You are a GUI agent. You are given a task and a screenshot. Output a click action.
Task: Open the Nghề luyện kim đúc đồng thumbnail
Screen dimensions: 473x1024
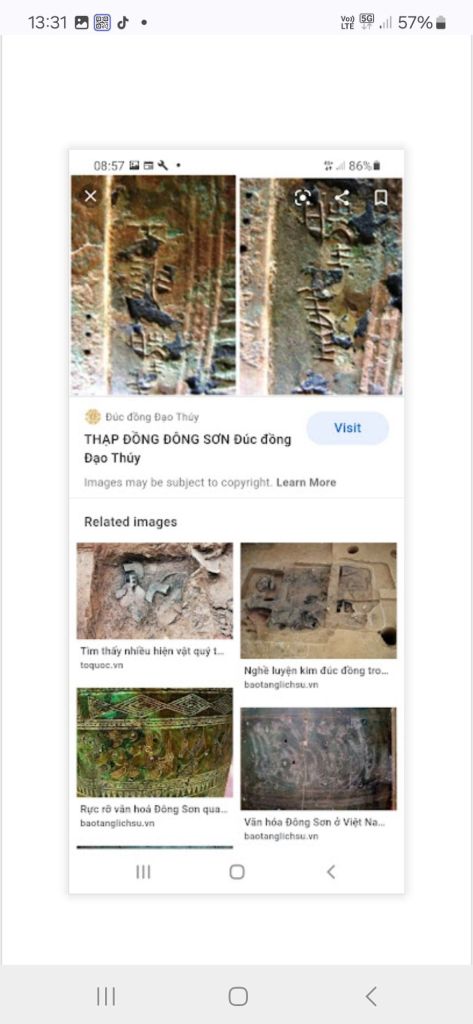coord(319,600)
